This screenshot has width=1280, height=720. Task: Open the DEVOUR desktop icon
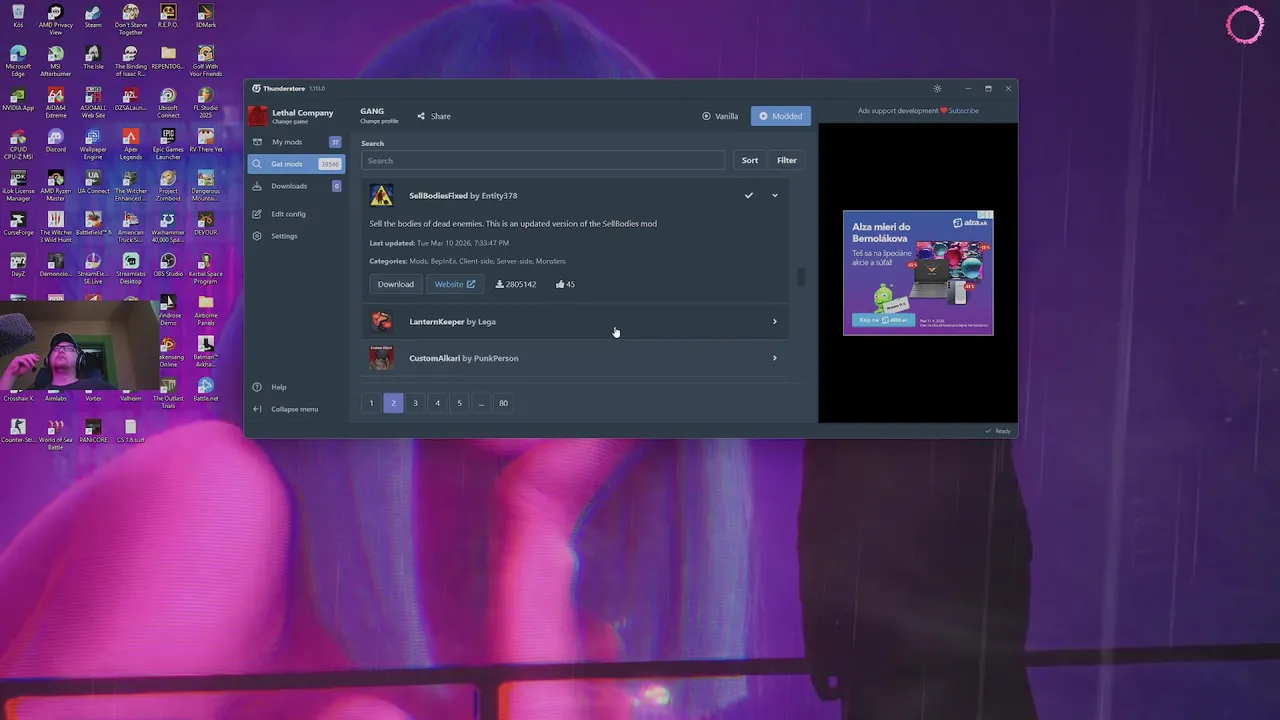(205, 224)
